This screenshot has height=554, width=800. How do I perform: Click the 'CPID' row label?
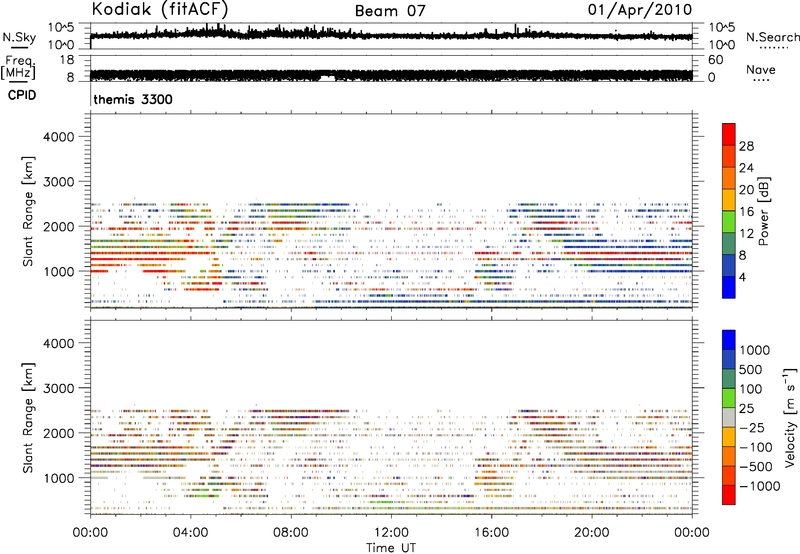coord(21,95)
